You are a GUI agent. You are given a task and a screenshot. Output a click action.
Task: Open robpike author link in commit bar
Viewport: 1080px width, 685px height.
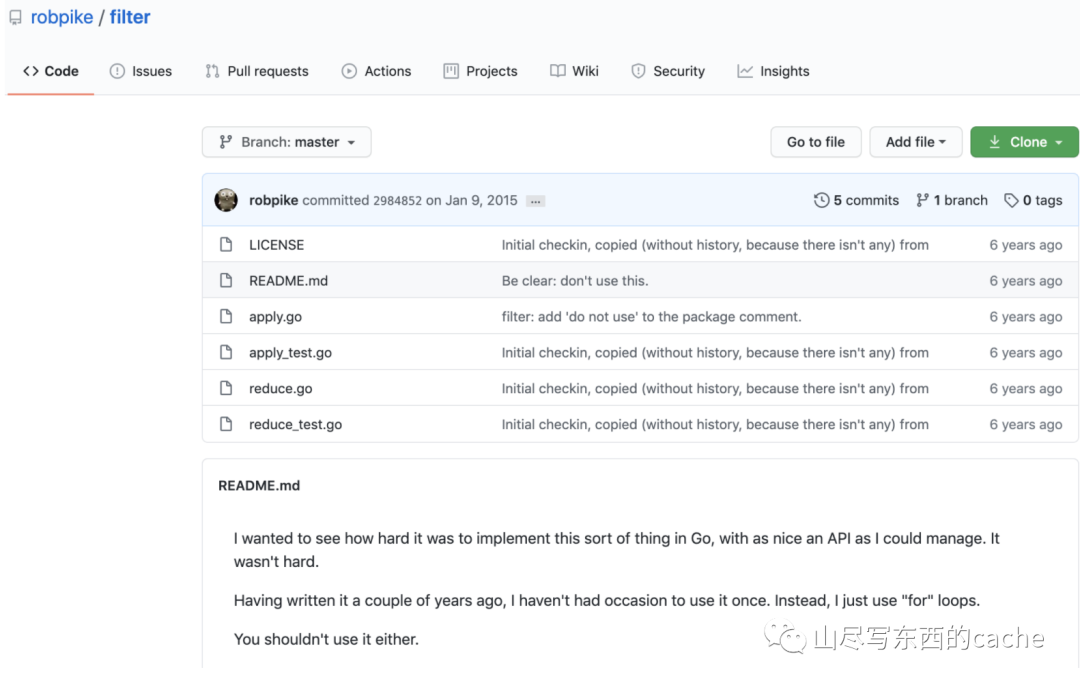click(x=273, y=200)
